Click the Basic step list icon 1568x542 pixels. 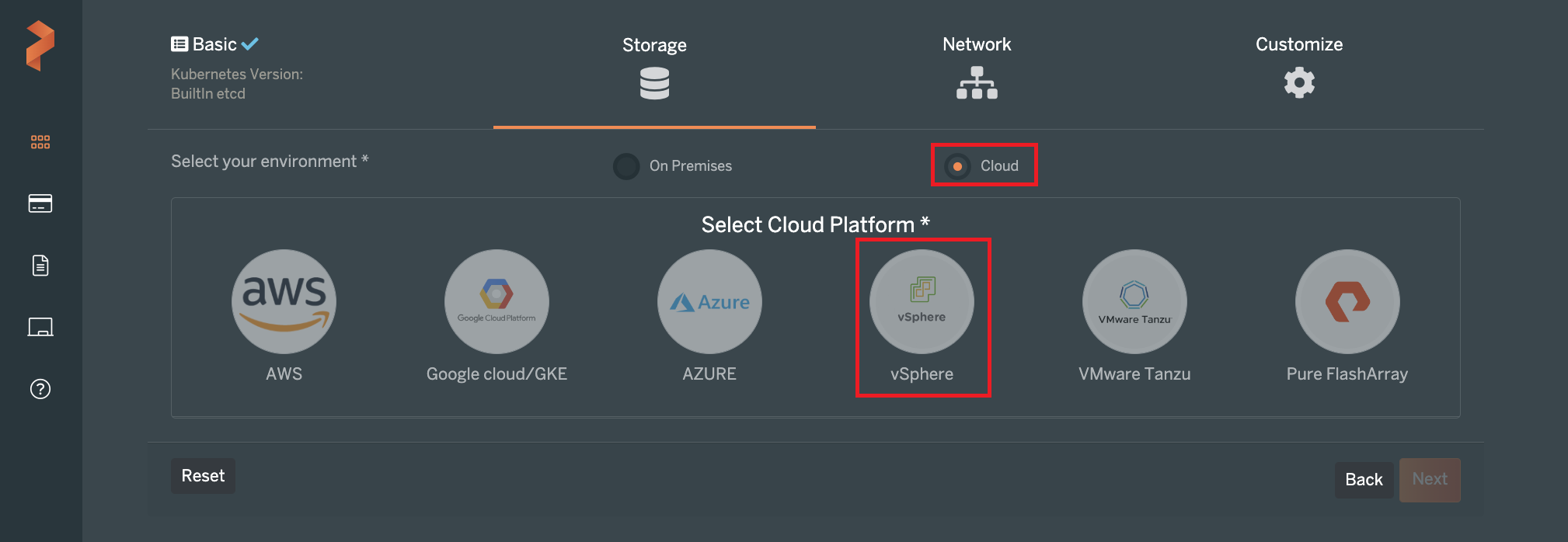[x=179, y=44]
